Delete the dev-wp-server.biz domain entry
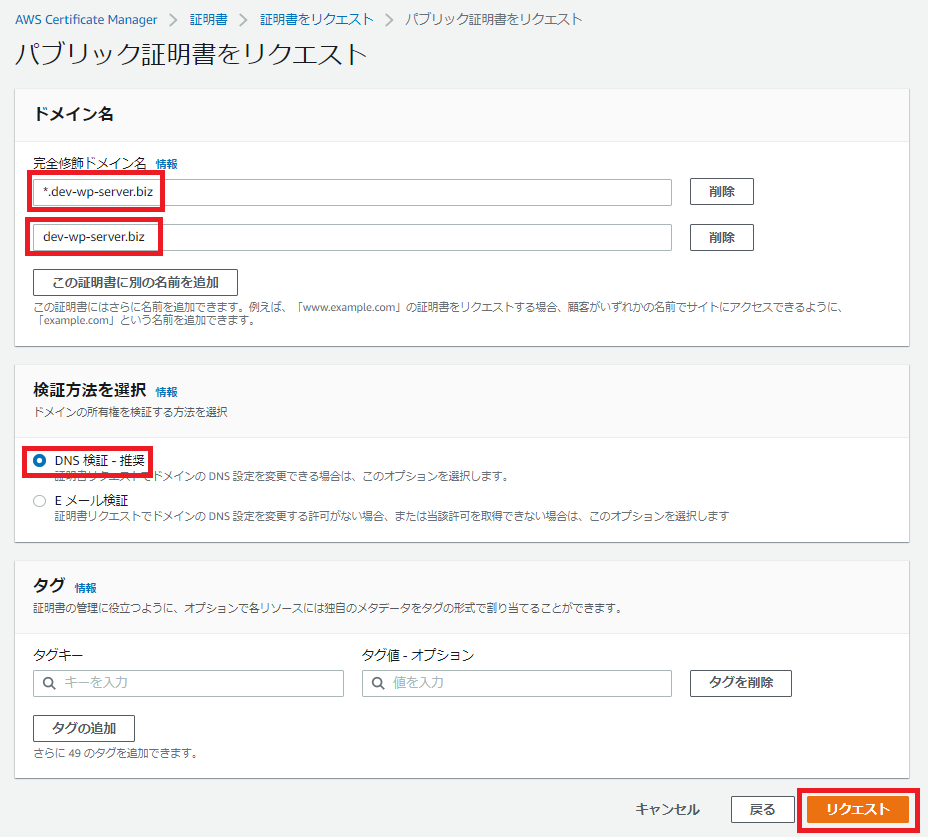The height and width of the screenshot is (837, 928). 721,237
